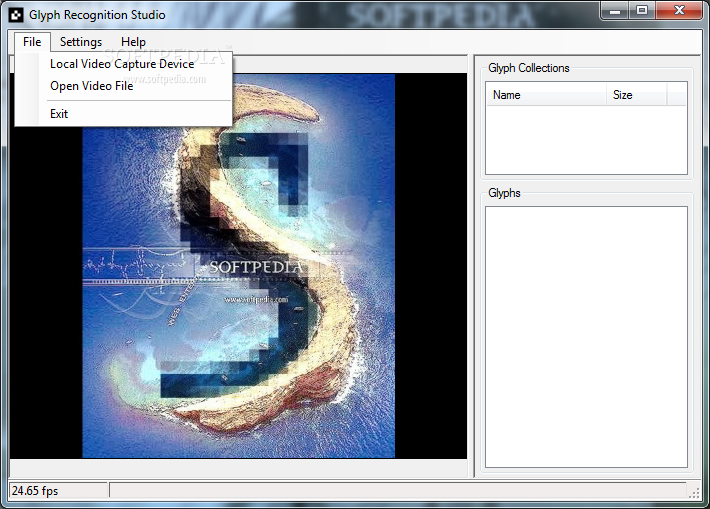Screen dimensions: 710x509
Task: Open the File menu
Action: (32, 42)
